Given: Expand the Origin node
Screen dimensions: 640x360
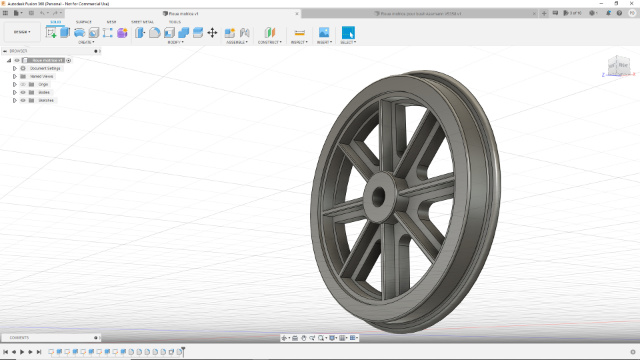Looking at the screenshot, I should point(15,84).
